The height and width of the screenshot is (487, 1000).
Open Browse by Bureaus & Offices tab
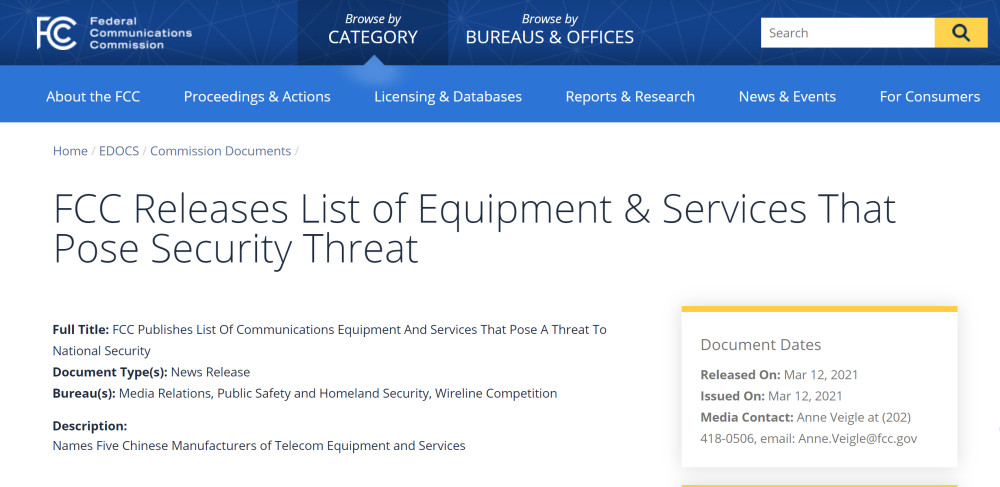[x=550, y=30]
